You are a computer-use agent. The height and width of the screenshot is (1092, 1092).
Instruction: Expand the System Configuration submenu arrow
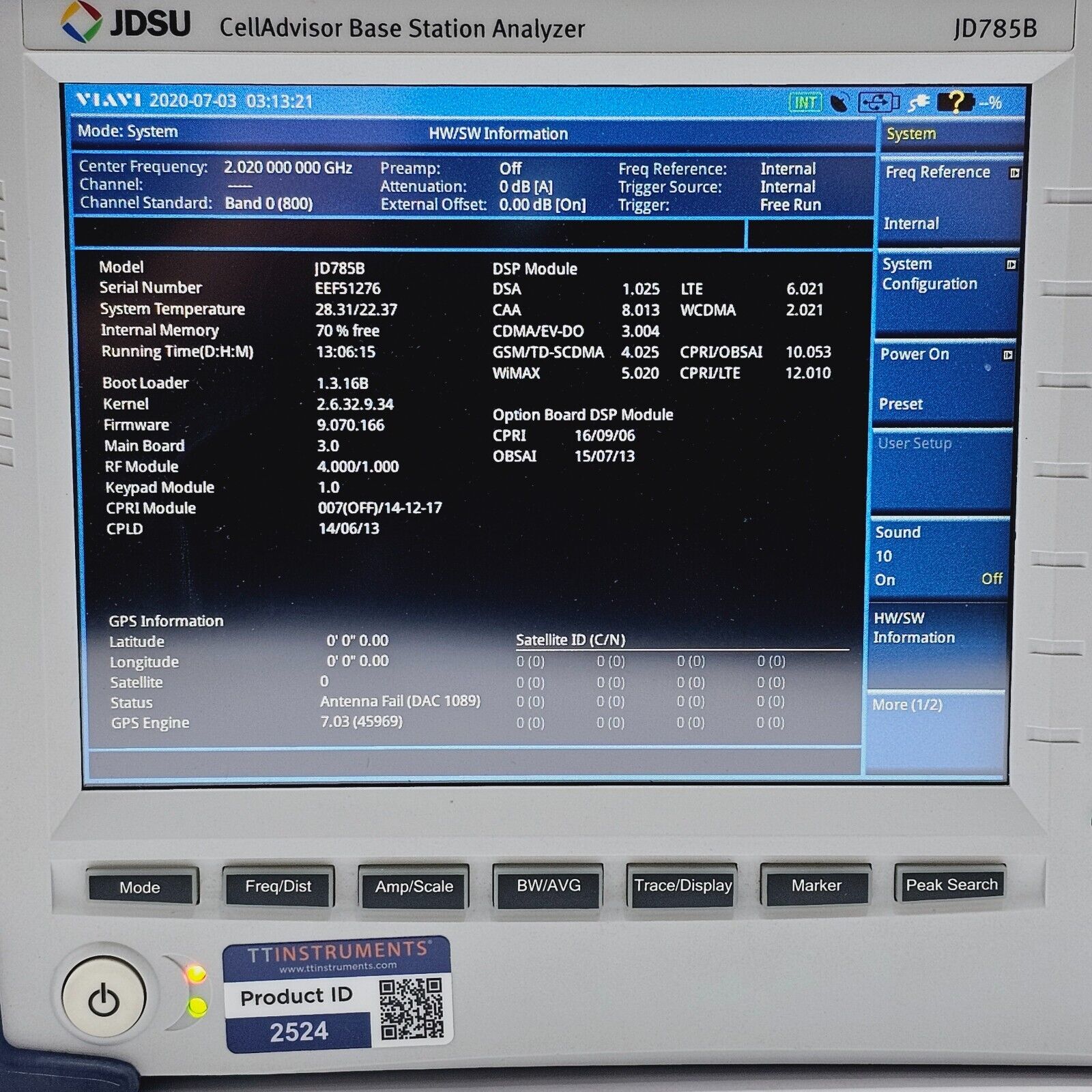(x=1011, y=265)
